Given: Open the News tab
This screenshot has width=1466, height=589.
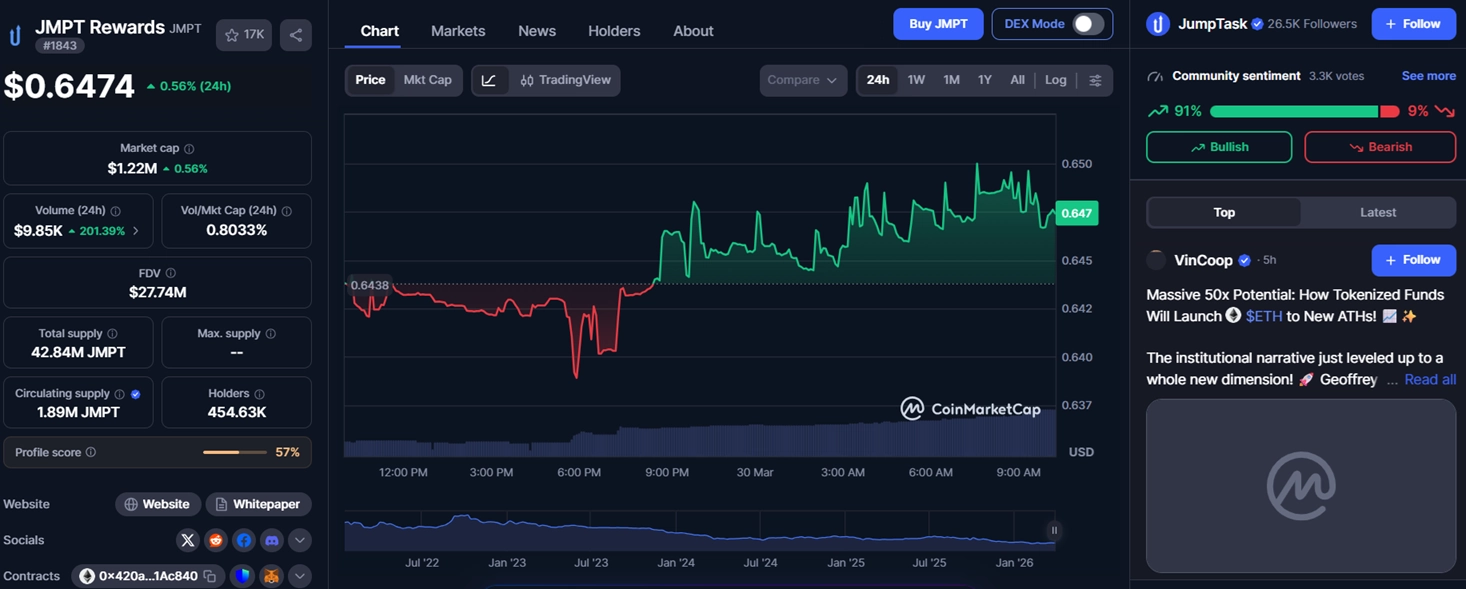Looking at the screenshot, I should click(x=537, y=31).
